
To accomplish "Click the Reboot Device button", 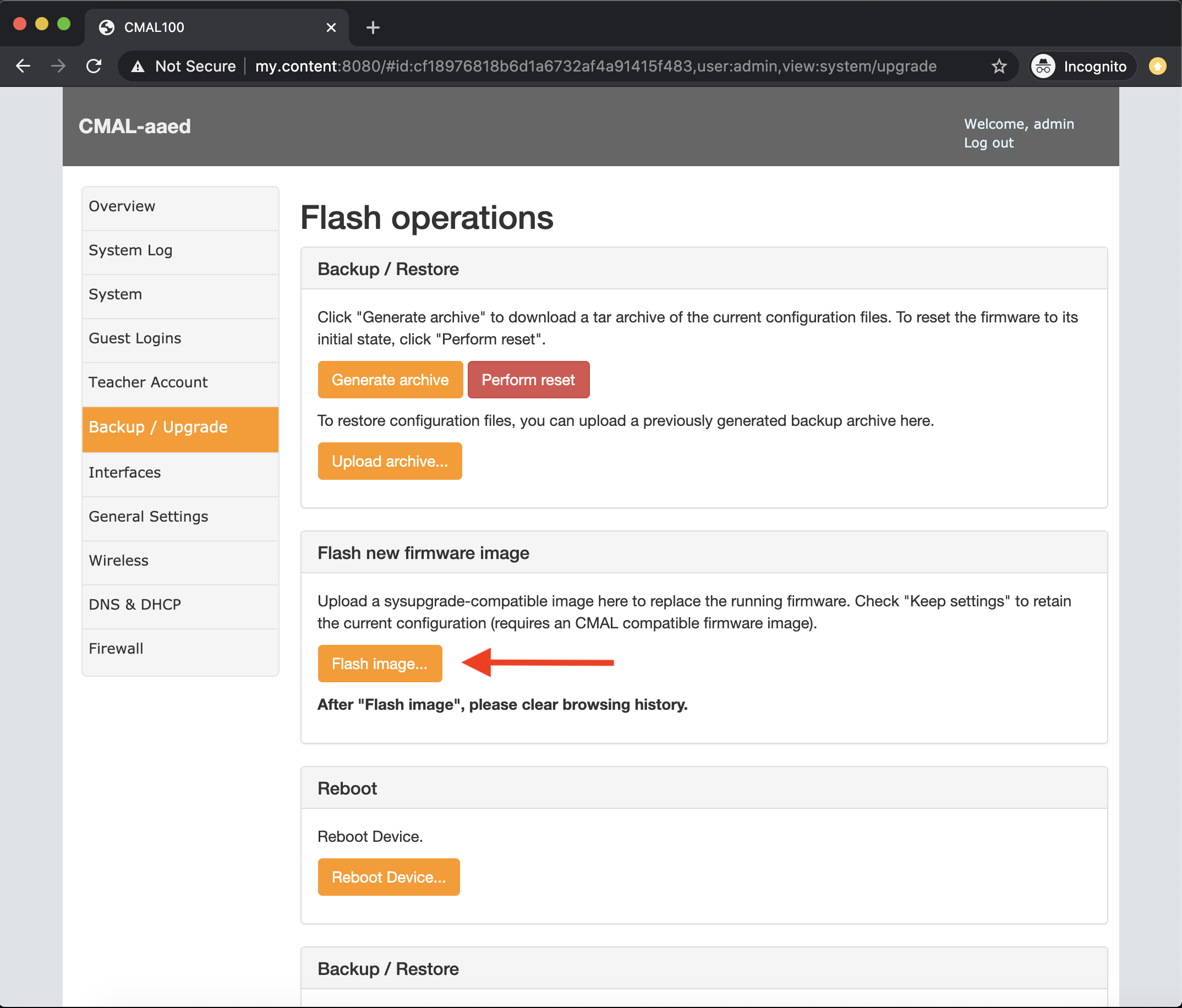I will pyautogui.click(x=388, y=878).
